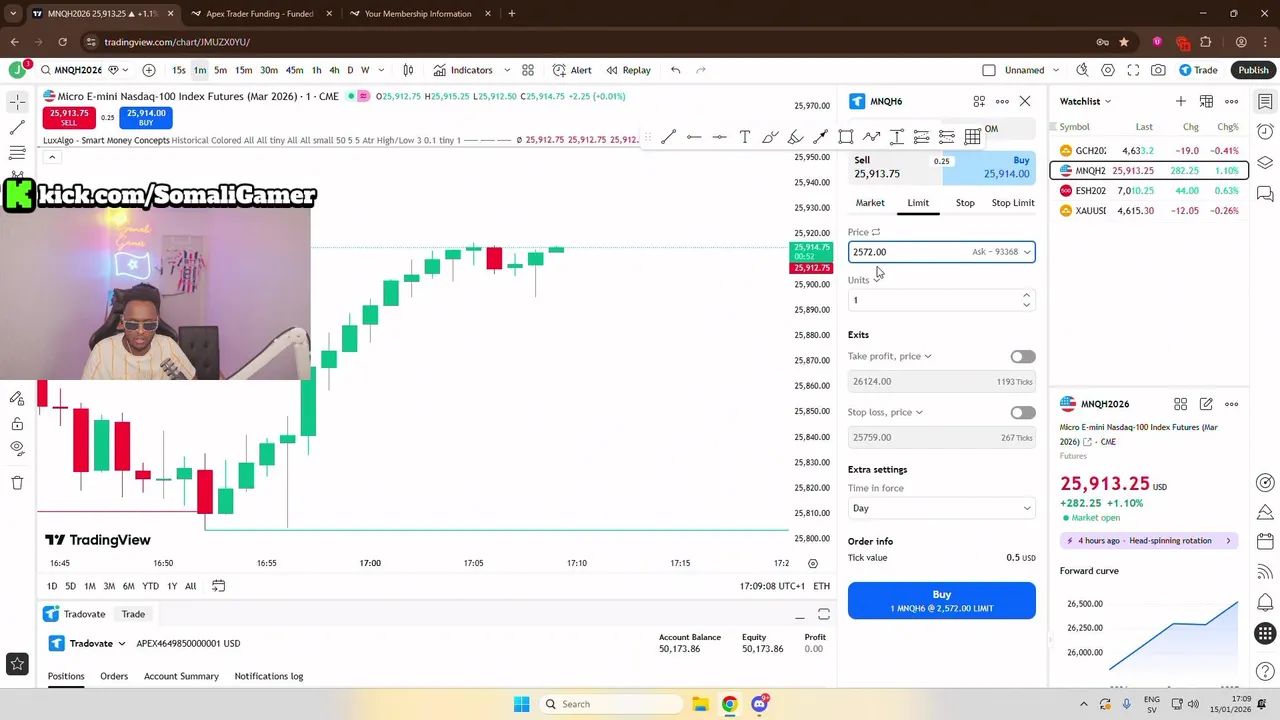Create an Alert from the top toolbar

(572, 70)
